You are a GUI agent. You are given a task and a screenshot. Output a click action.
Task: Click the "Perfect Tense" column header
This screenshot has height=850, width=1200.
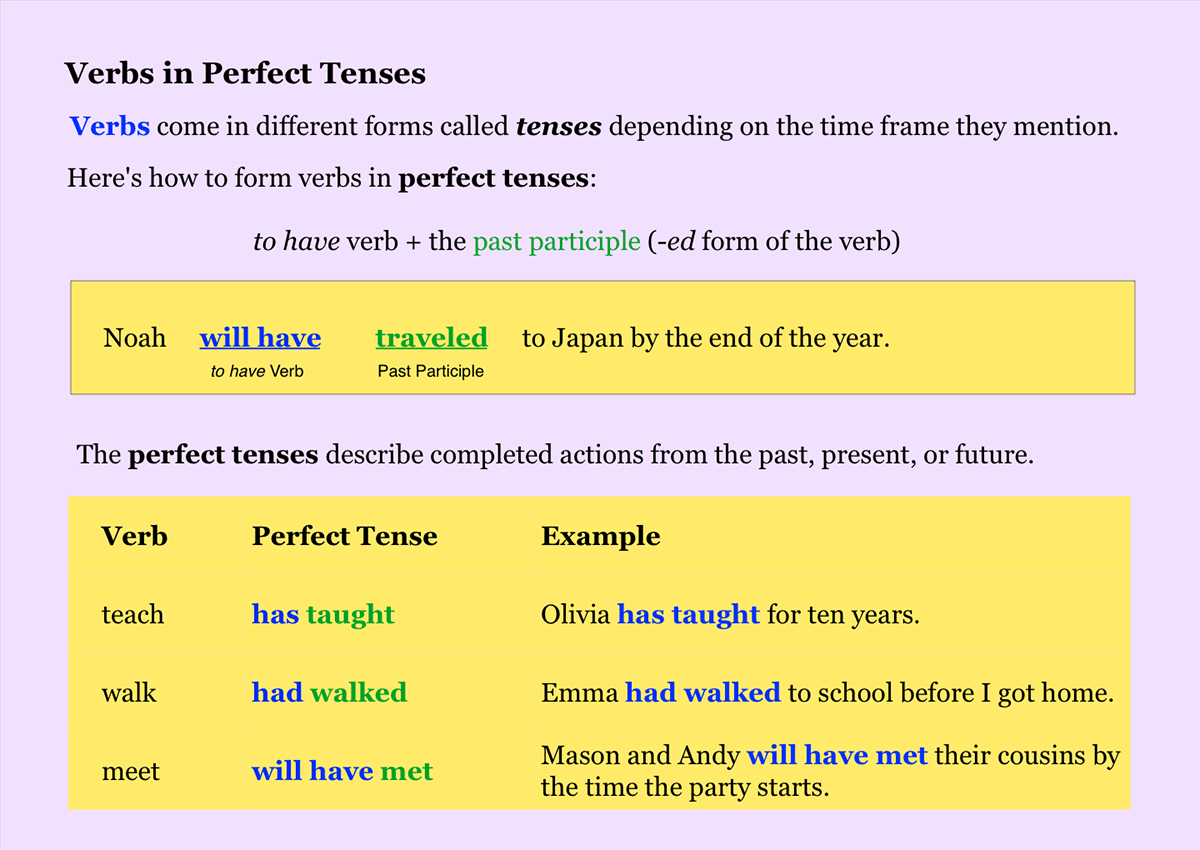point(344,536)
